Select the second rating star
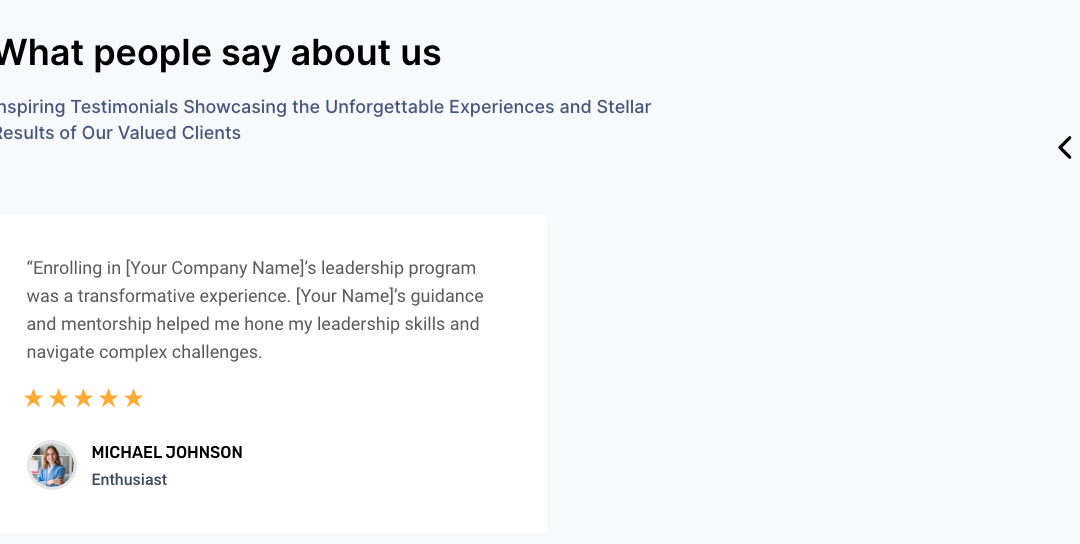The image size is (1080, 544). (58, 399)
